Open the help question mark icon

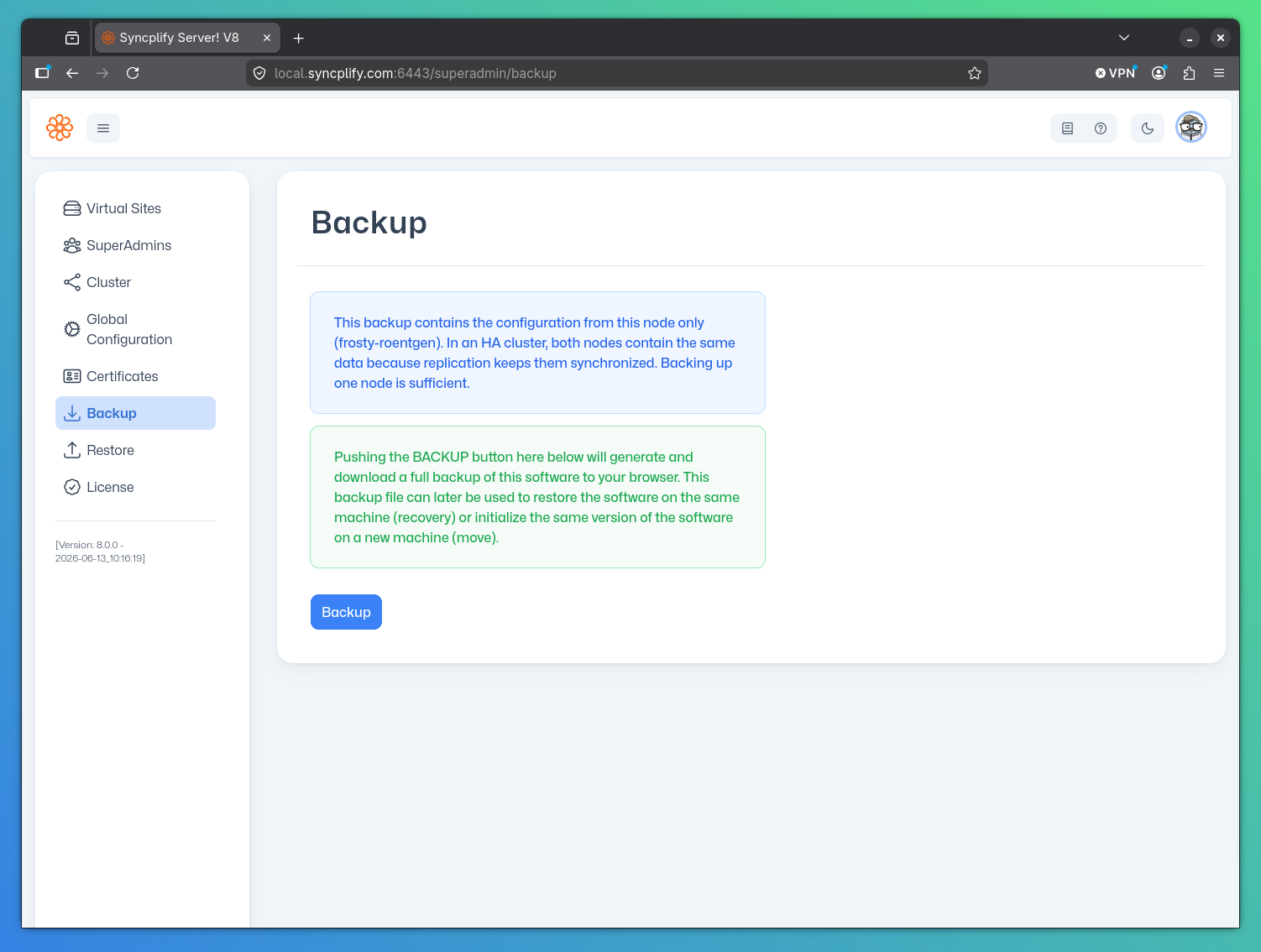point(1101,128)
